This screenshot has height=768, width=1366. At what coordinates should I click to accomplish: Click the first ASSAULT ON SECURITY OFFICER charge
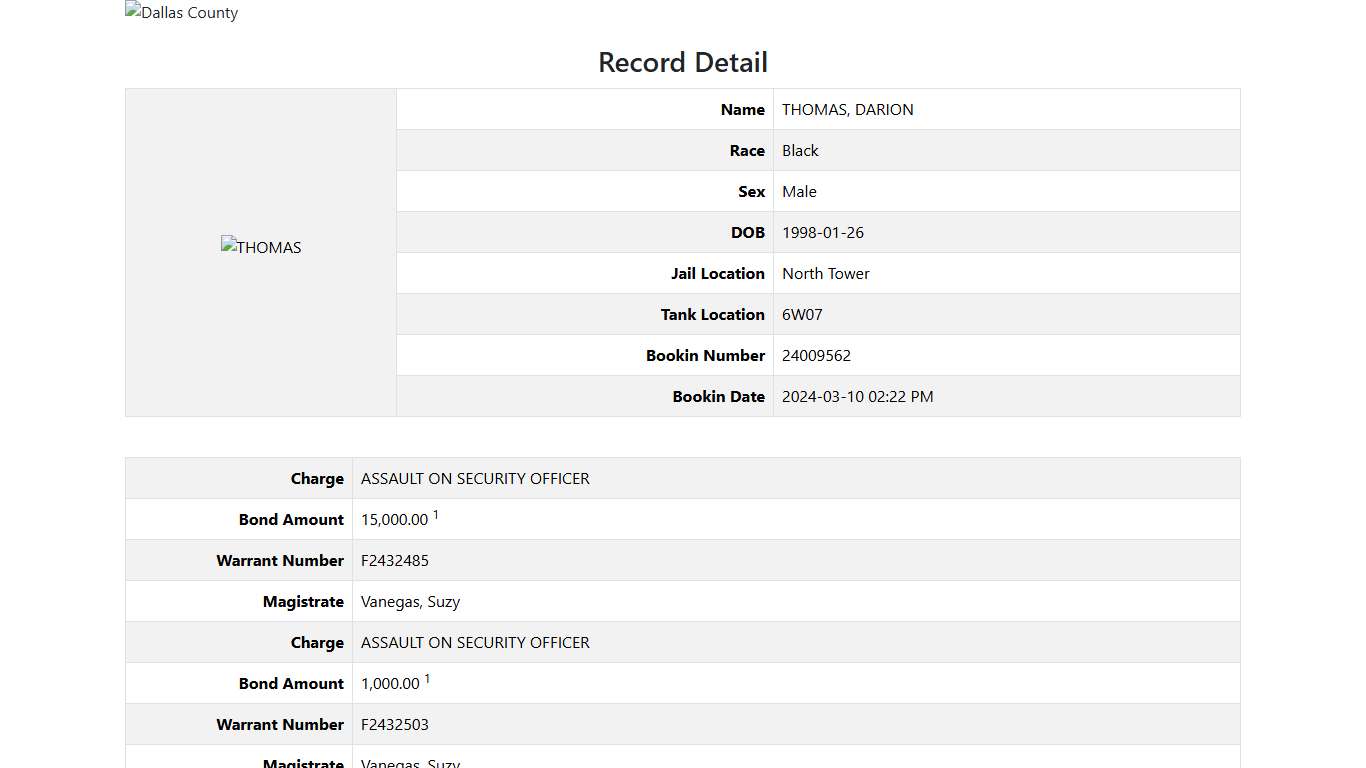pyautogui.click(x=475, y=478)
